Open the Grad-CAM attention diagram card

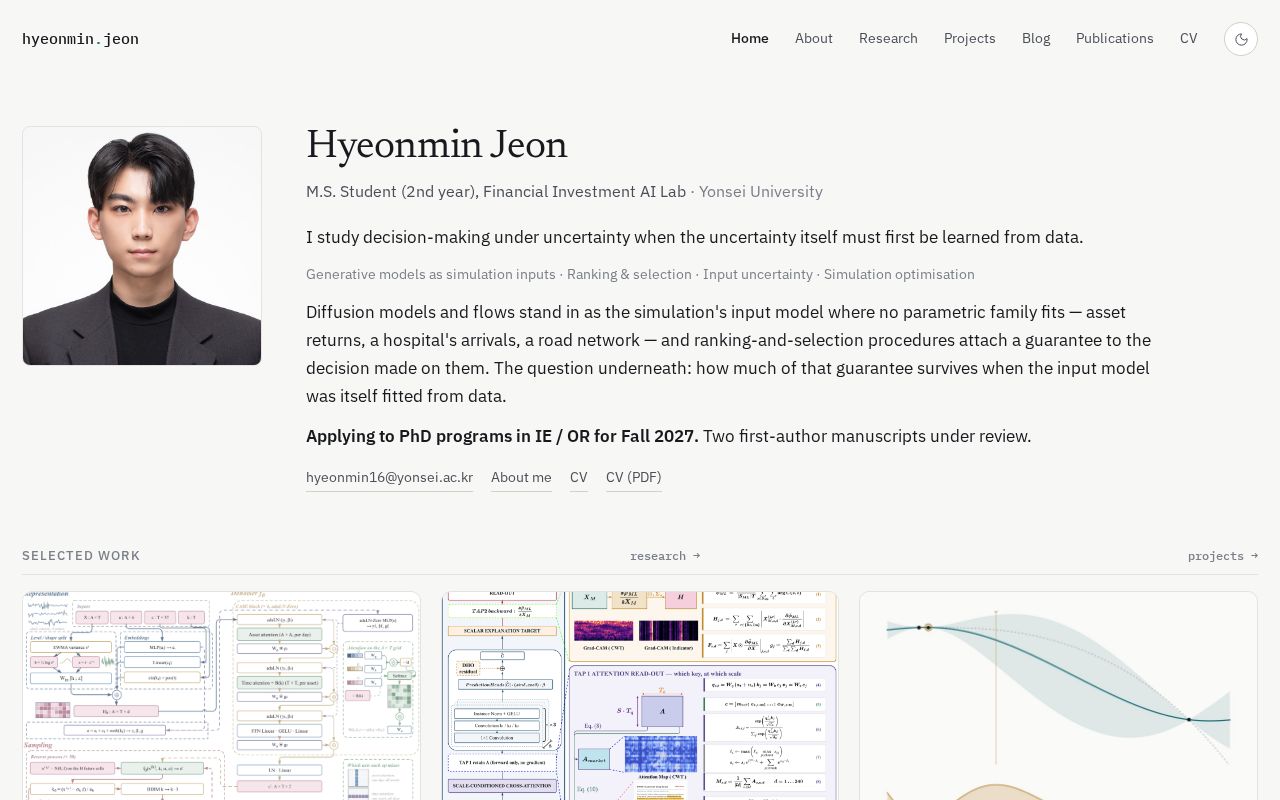(x=640, y=696)
